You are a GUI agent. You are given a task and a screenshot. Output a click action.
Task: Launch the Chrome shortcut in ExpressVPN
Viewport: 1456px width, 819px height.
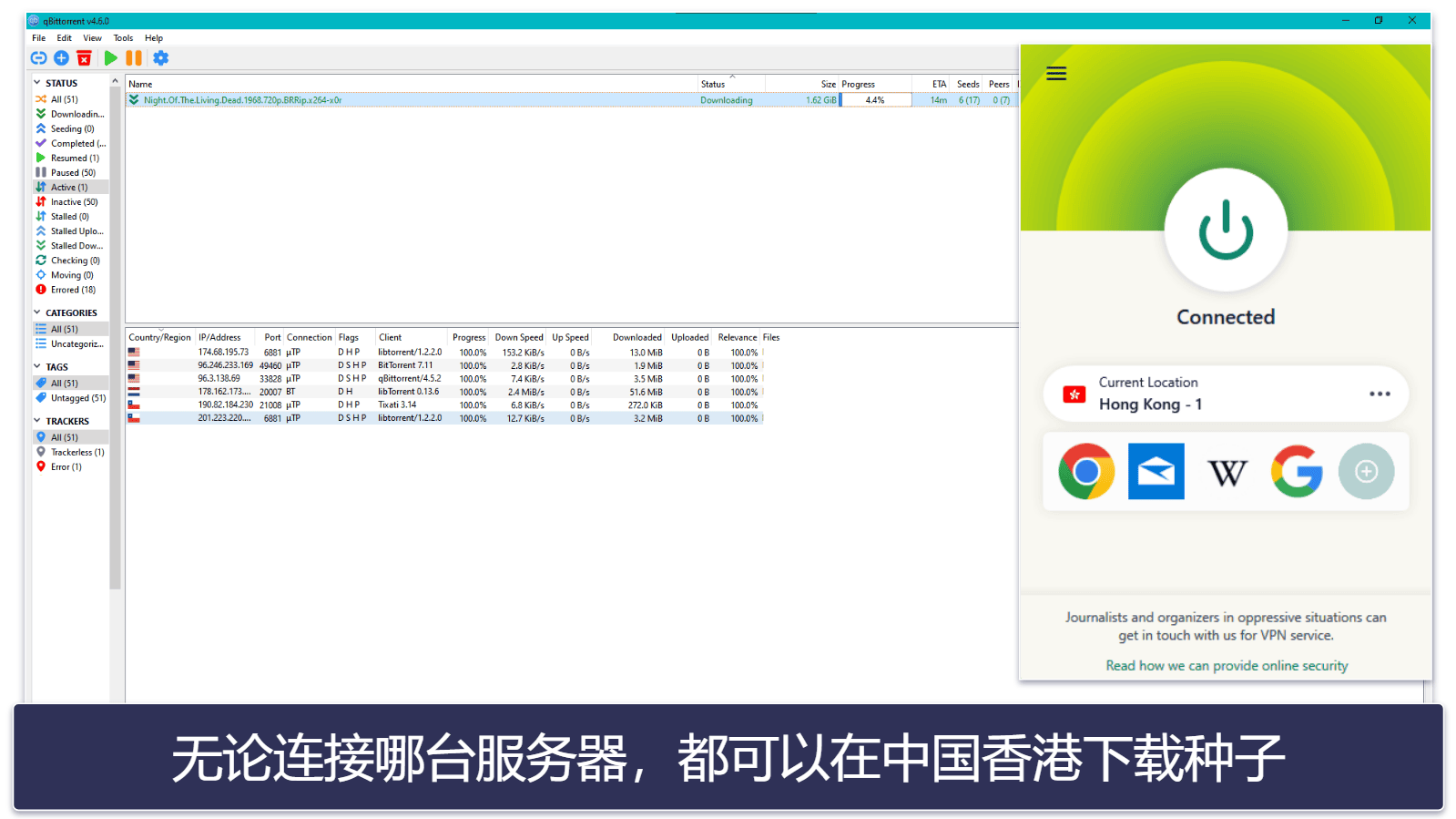point(1085,471)
